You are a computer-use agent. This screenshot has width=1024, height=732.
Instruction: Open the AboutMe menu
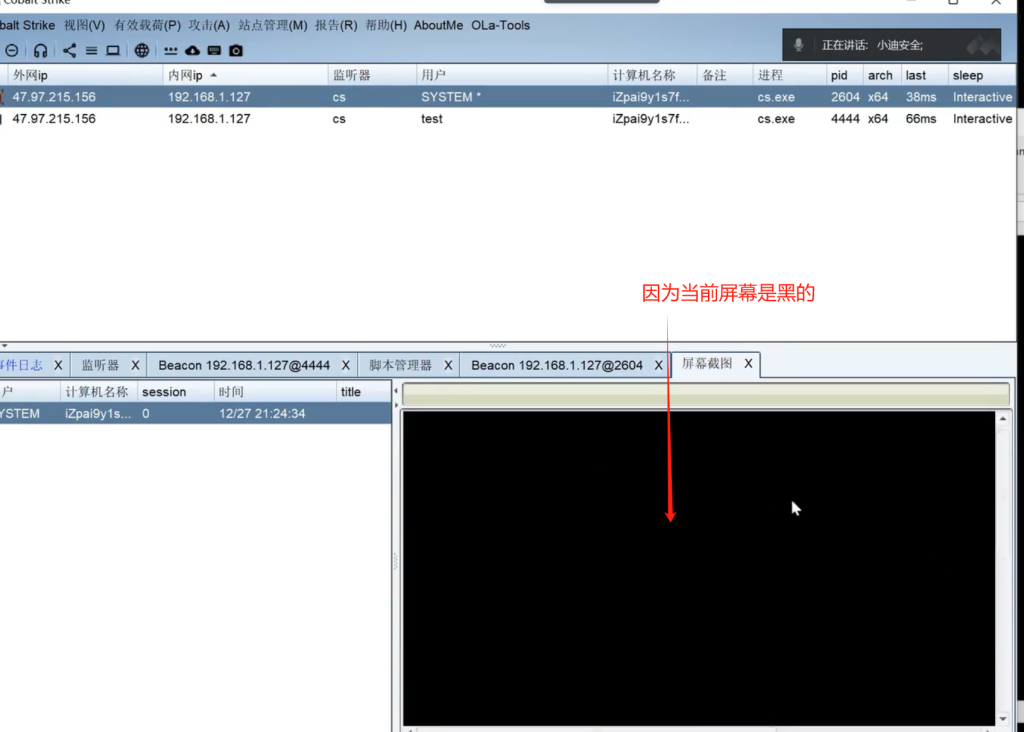click(438, 25)
